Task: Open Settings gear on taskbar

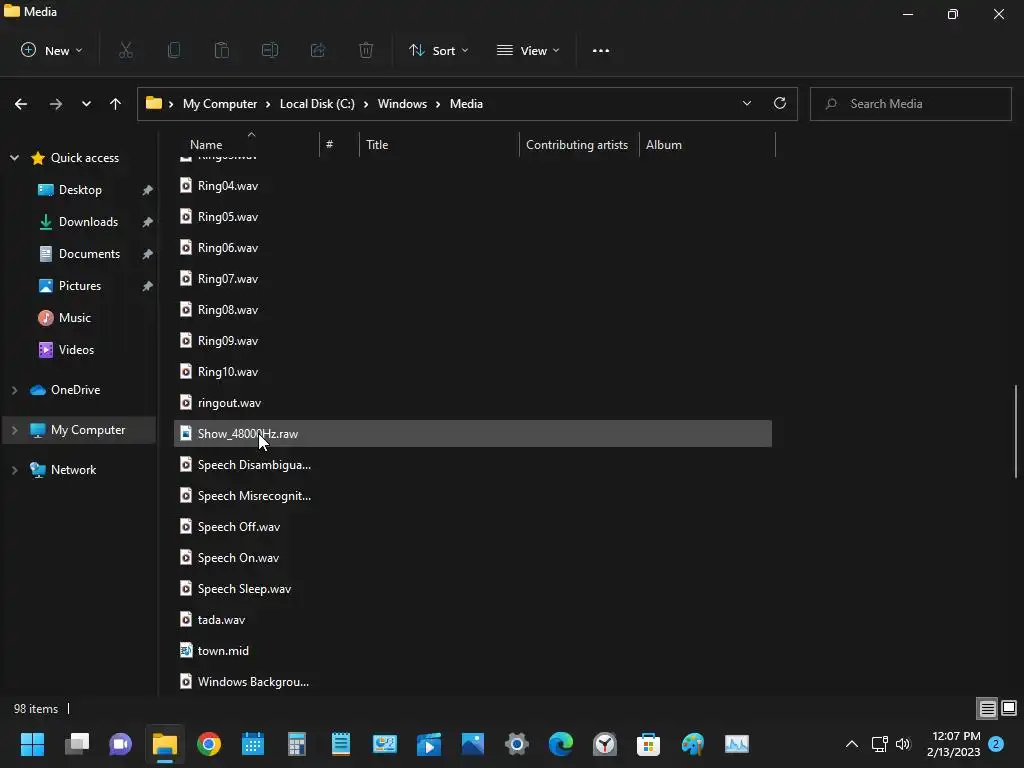Action: [x=517, y=744]
